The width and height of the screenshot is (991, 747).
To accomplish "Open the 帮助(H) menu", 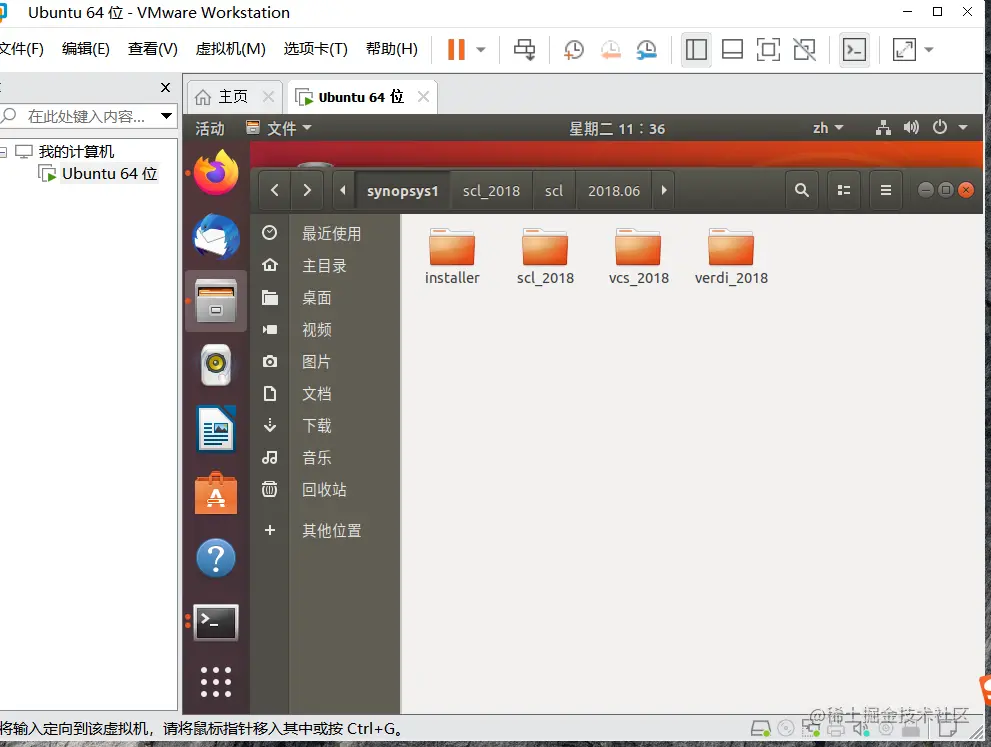I will (392, 49).
